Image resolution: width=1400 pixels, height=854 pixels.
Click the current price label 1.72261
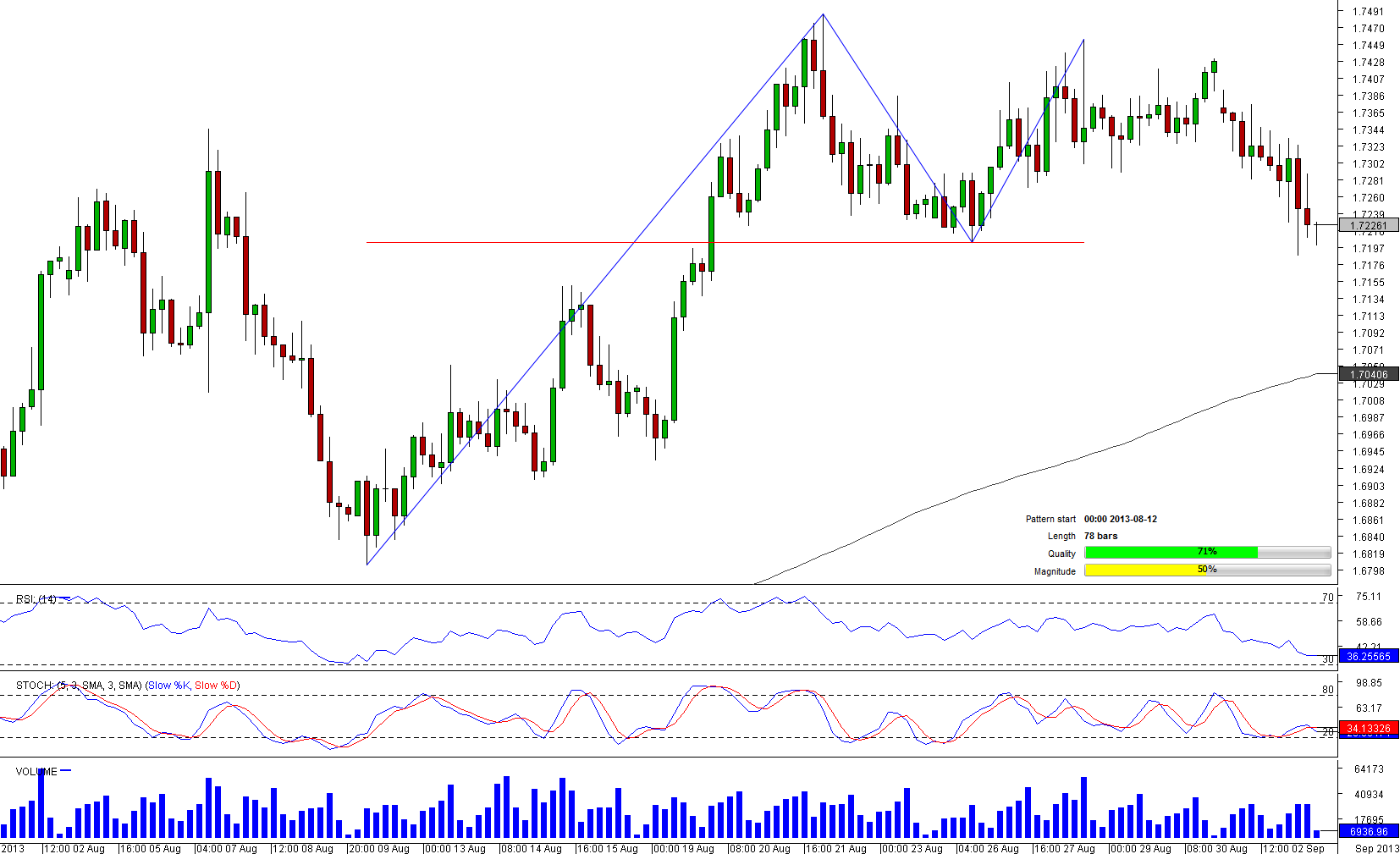tap(1369, 226)
